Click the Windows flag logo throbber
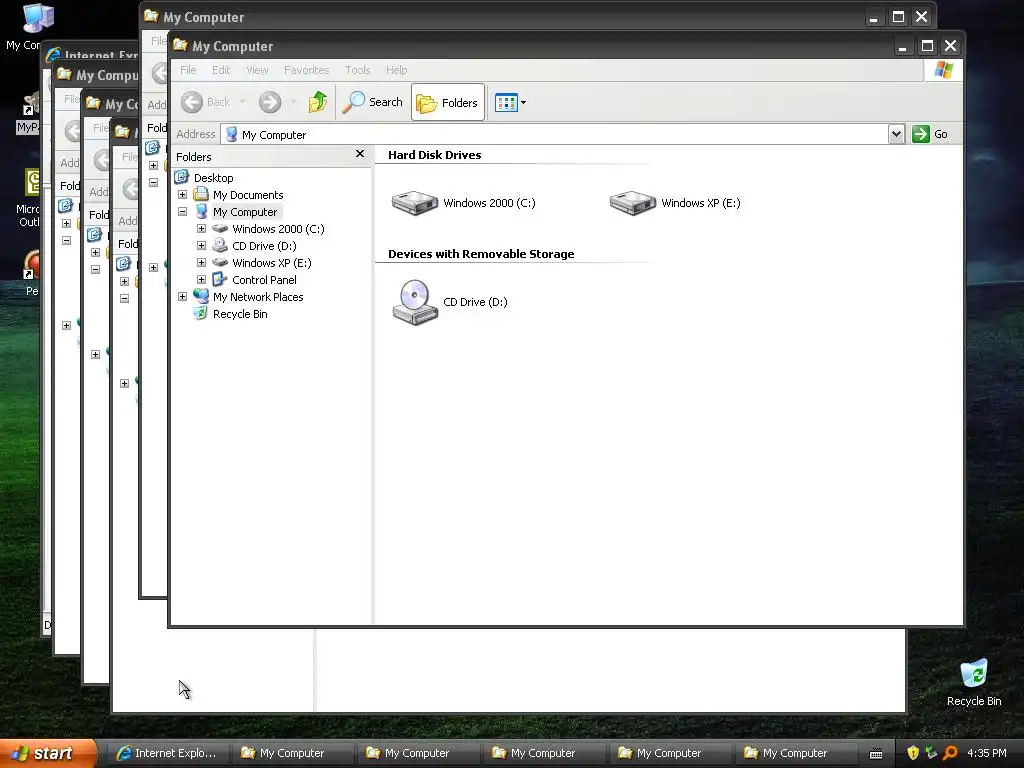Image resolution: width=1024 pixels, height=768 pixels. click(x=943, y=70)
